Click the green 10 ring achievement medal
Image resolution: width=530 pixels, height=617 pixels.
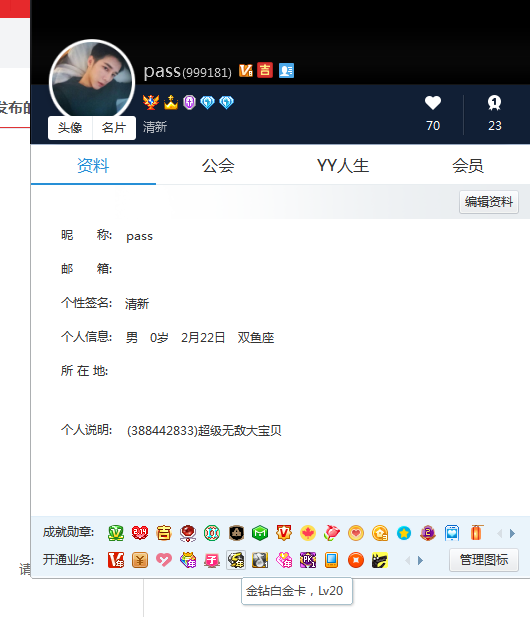(x=212, y=533)
